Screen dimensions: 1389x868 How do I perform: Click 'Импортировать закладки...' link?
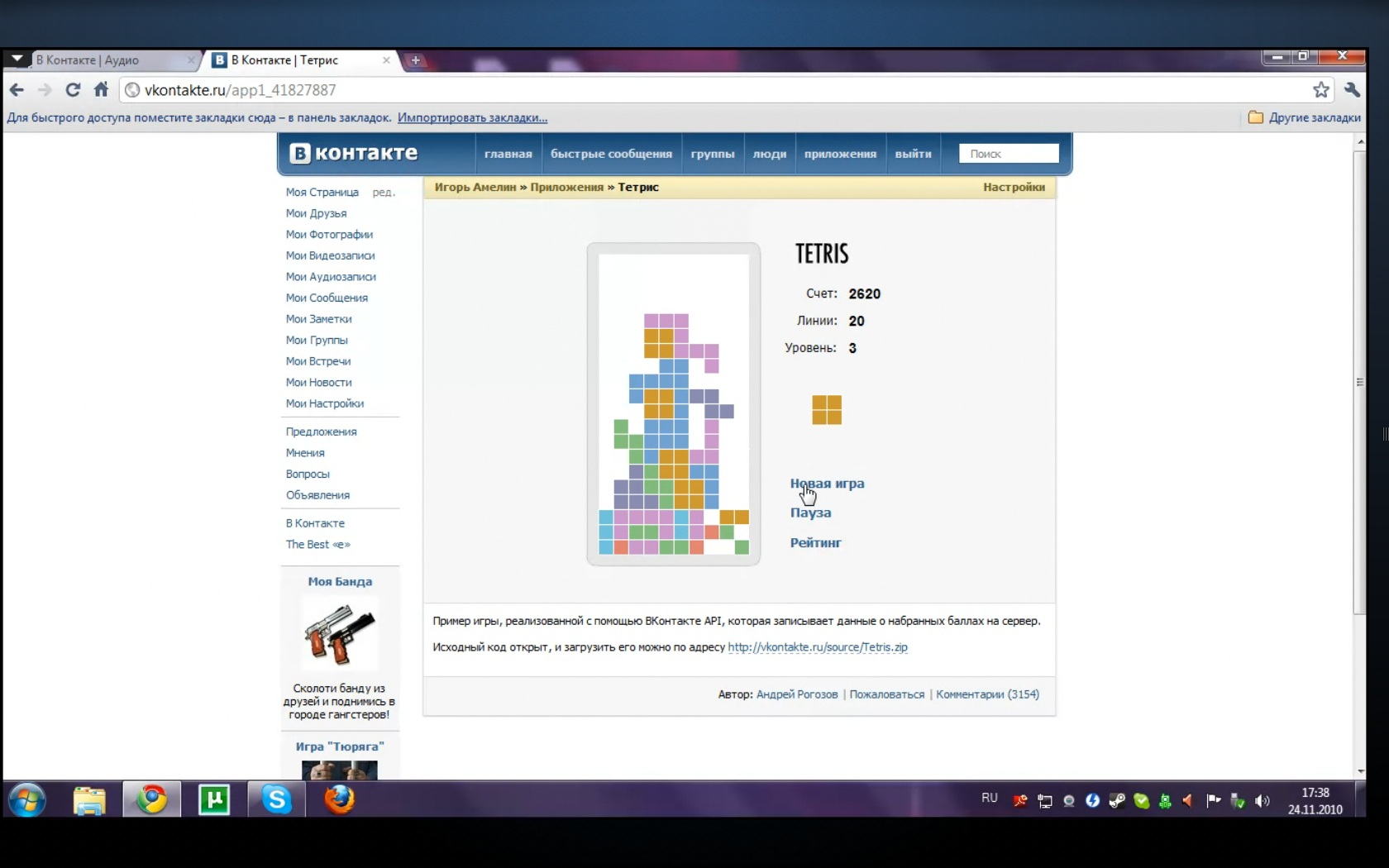coord(472,117)
